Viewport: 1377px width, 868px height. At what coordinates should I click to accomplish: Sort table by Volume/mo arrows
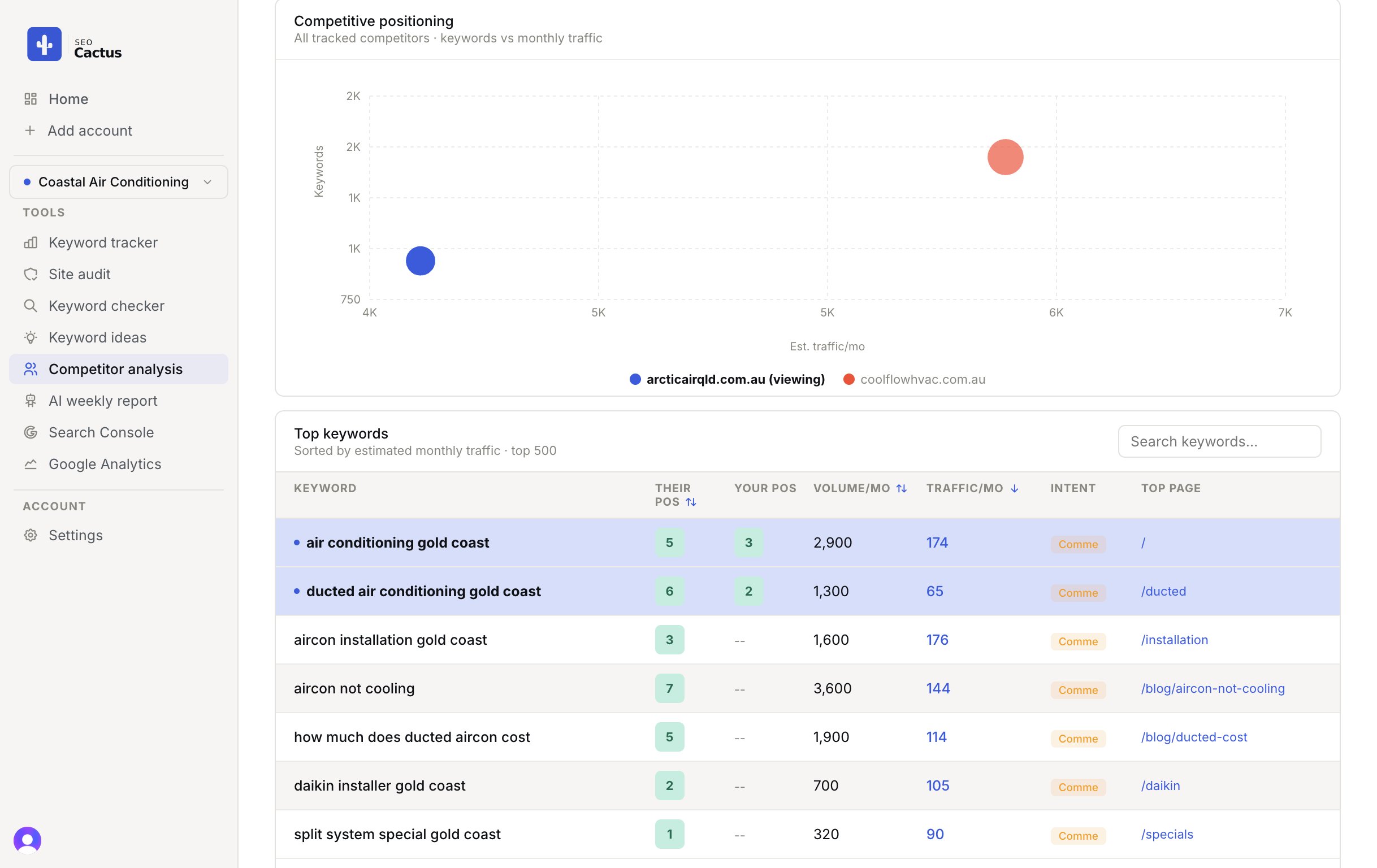pos(901,488)
